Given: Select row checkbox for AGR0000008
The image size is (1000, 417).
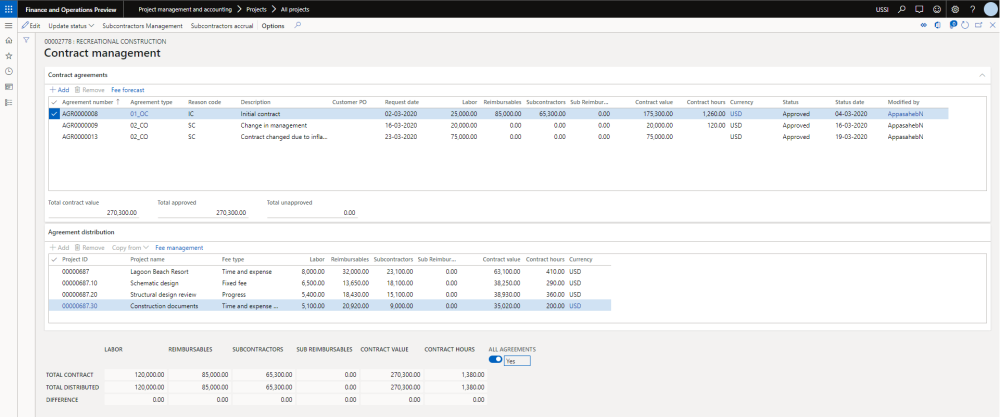Looking at the screenshot, I should 54,114.
